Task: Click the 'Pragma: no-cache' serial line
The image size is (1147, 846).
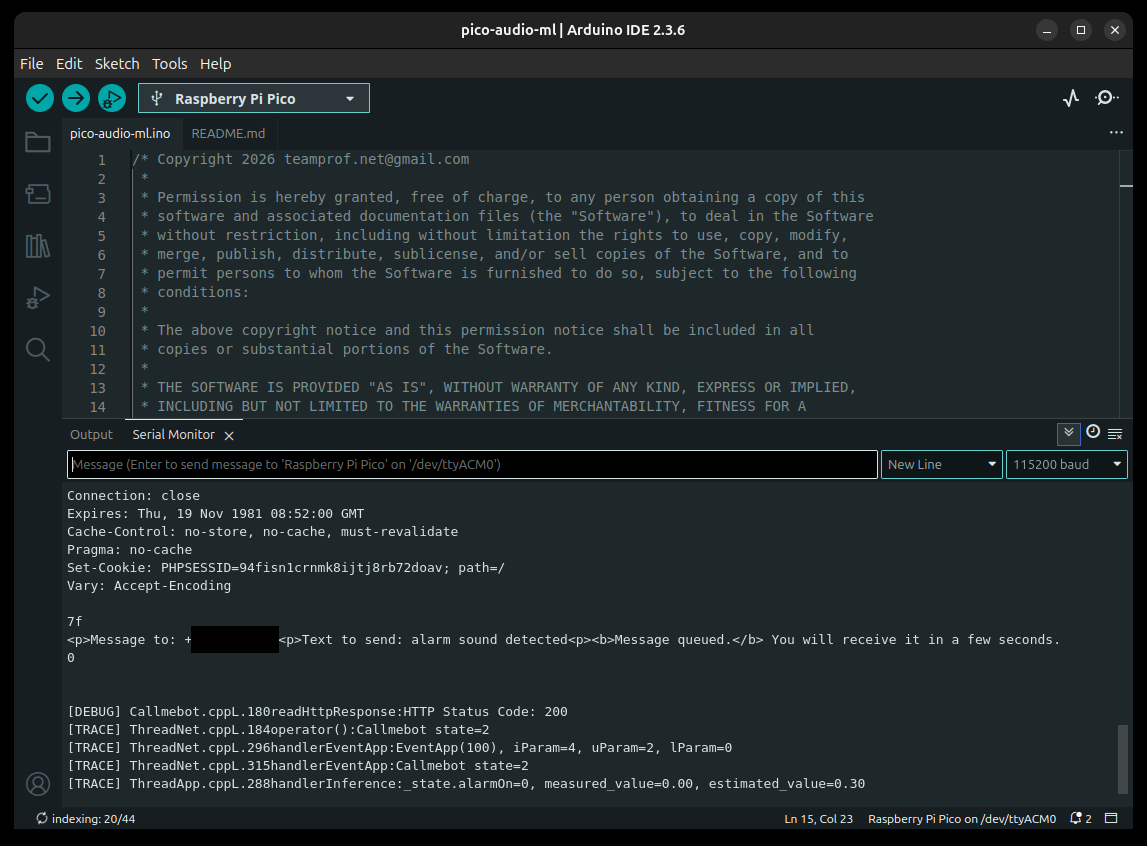Action: point(129,550)
